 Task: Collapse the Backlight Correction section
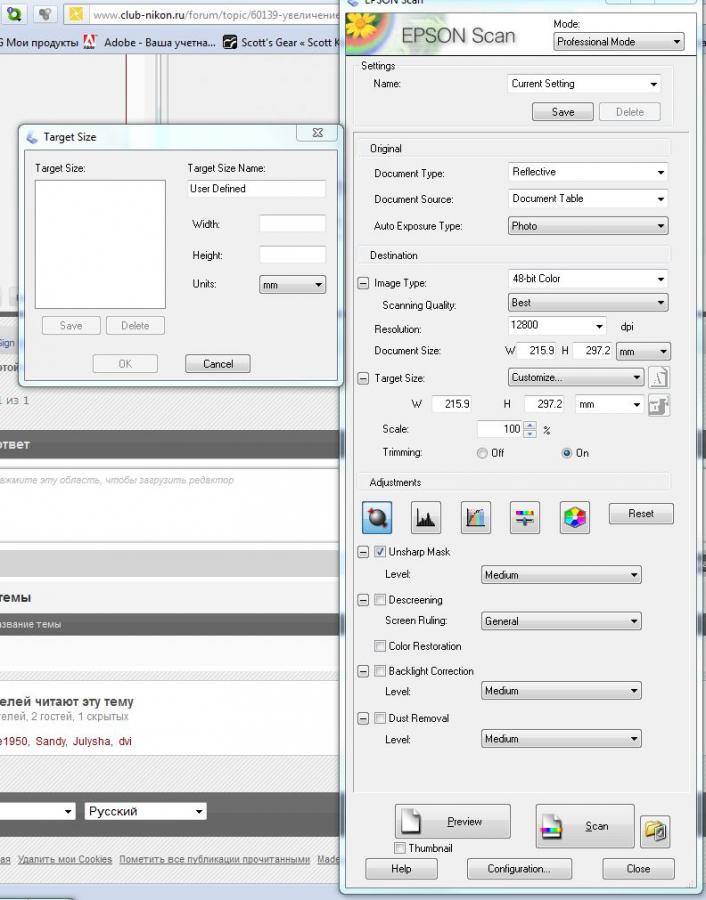click(363, 671)
